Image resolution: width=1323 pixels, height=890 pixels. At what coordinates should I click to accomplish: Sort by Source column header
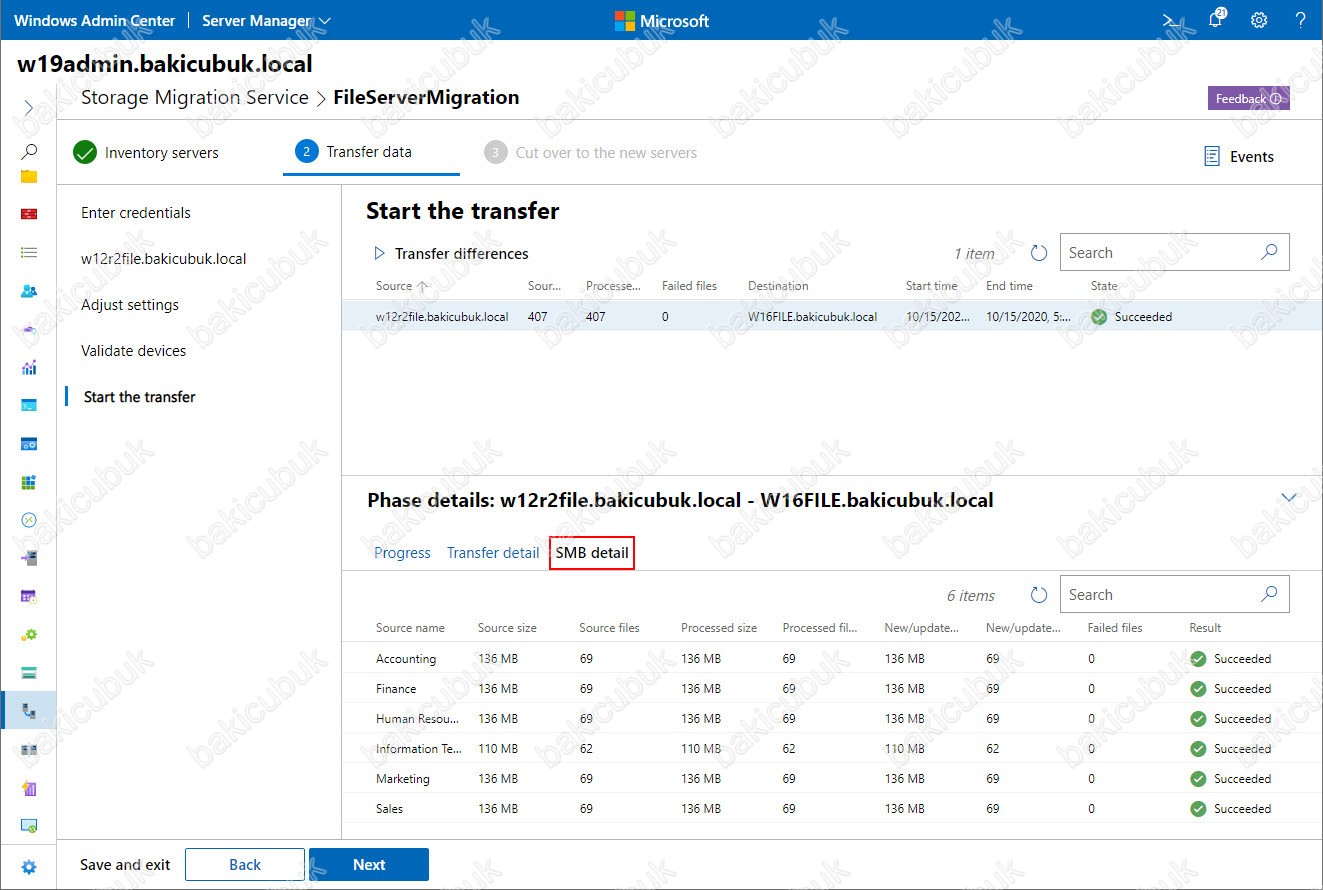tap(402, 286)
